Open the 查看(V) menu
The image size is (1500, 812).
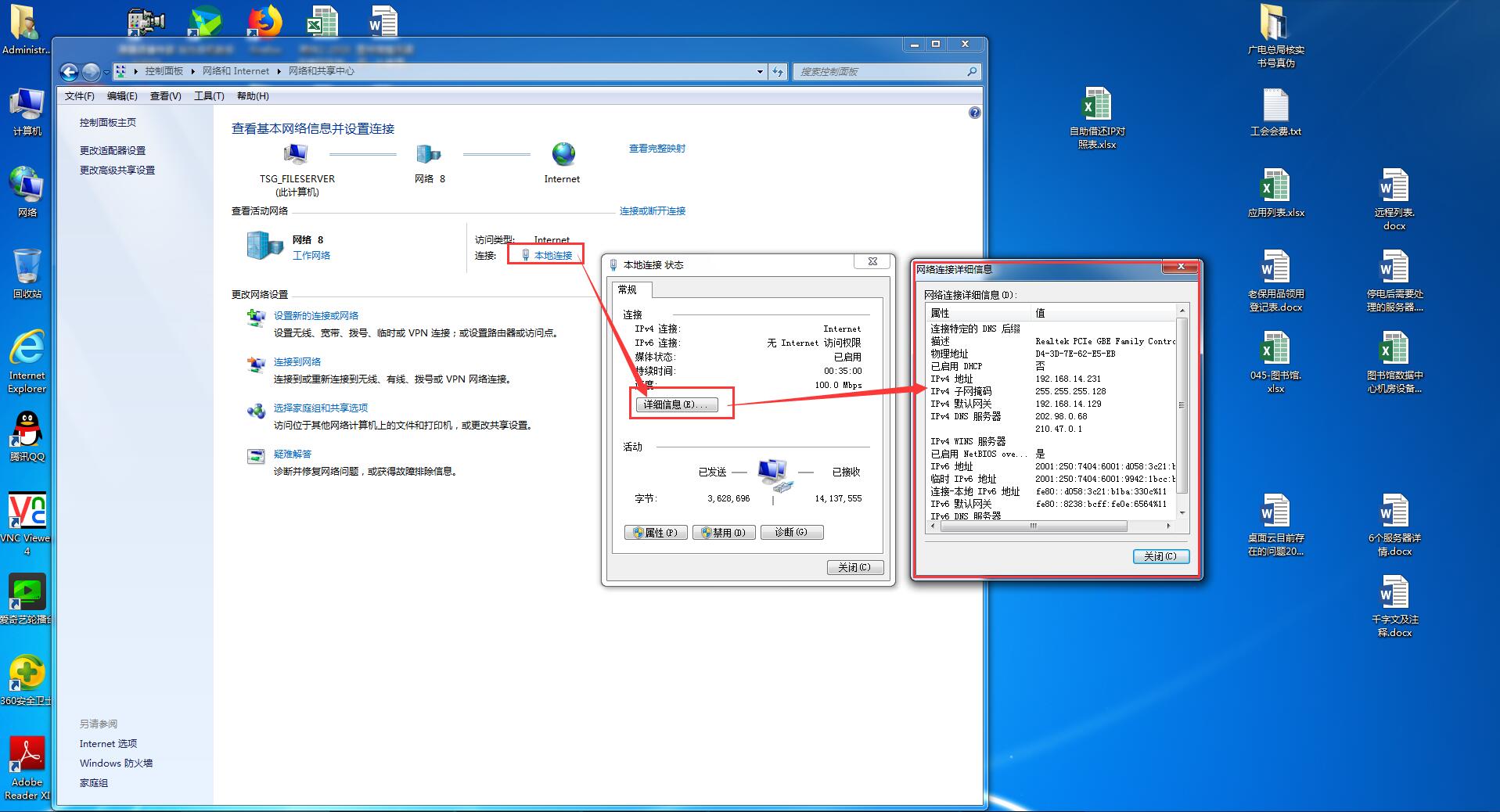(165, 96)
